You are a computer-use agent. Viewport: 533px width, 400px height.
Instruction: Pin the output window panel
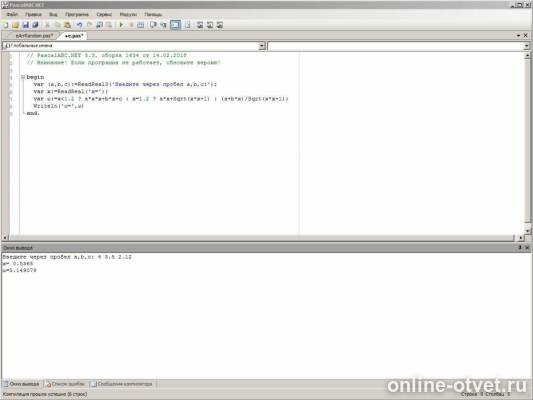(520, 248)
